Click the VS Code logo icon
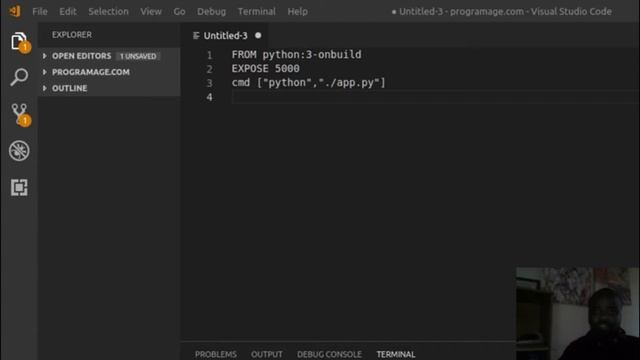 click(15, 11)
